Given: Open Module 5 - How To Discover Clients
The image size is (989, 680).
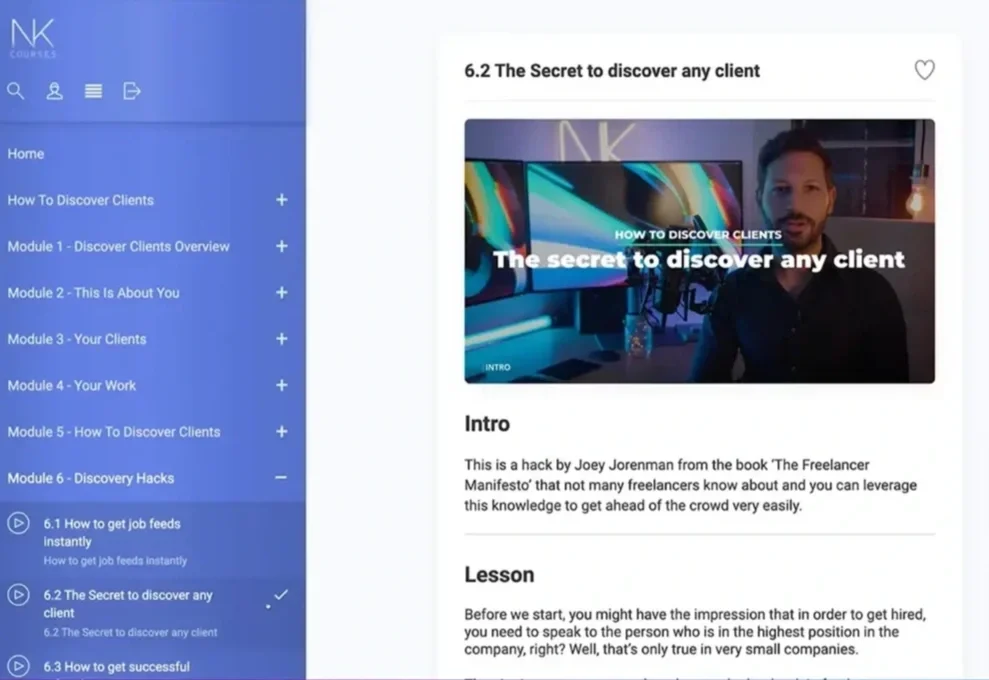Looking at the screenshot, I should tap(113, 431).
